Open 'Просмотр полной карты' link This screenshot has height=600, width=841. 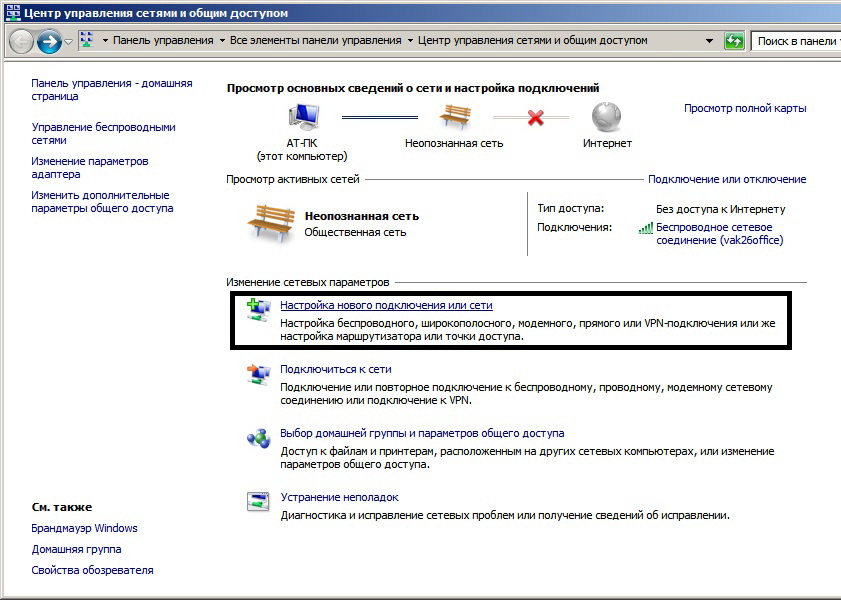745,108
